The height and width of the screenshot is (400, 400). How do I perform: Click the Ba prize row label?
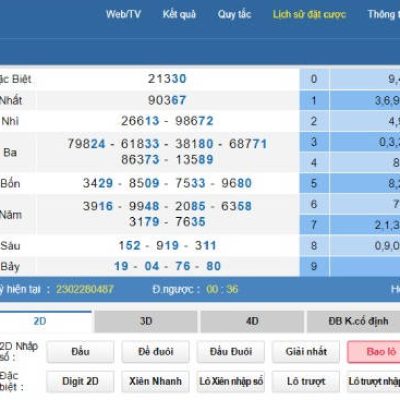[10, 153]
